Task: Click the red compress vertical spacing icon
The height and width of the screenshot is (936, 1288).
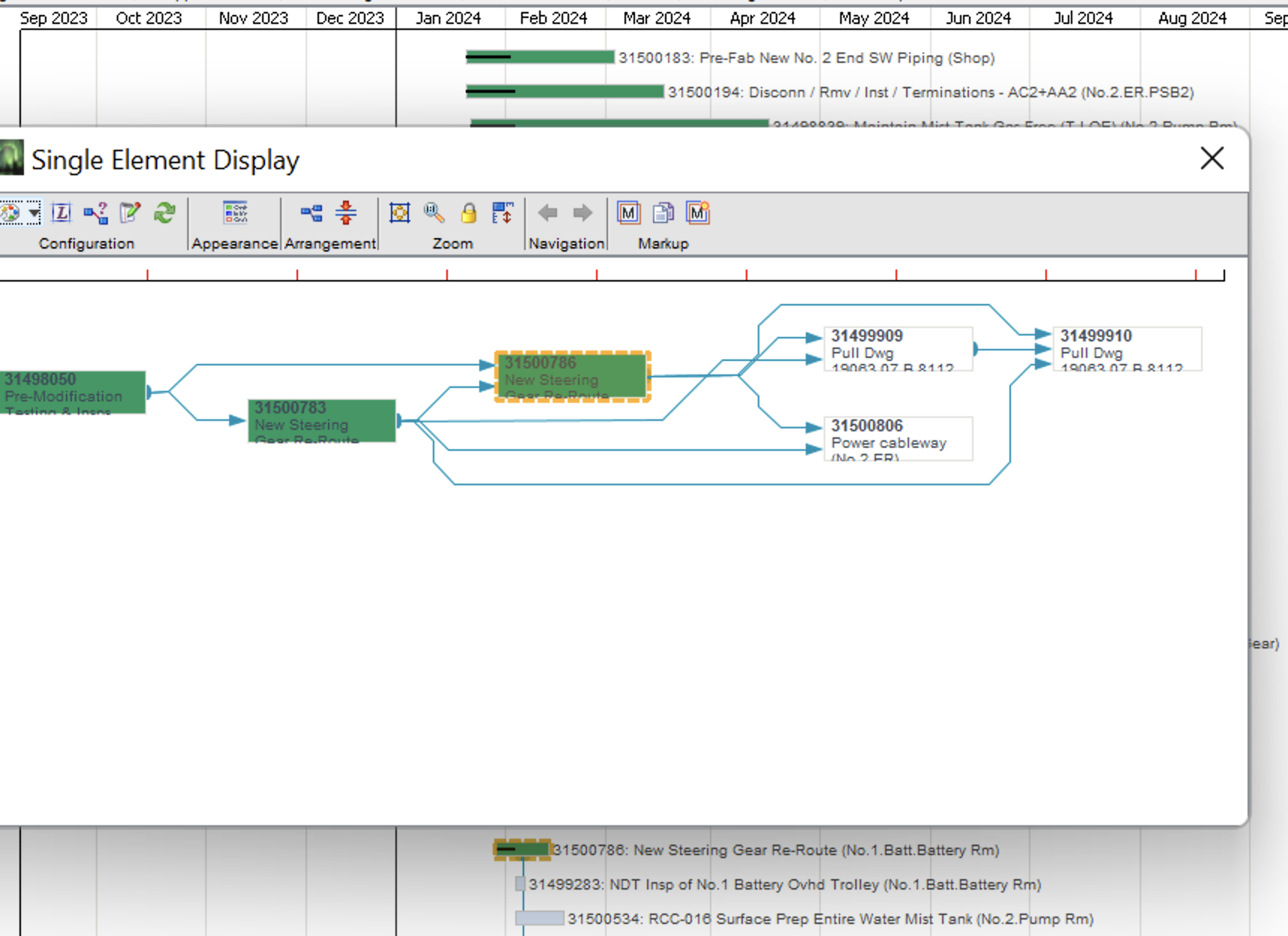Action: (346, 213)
